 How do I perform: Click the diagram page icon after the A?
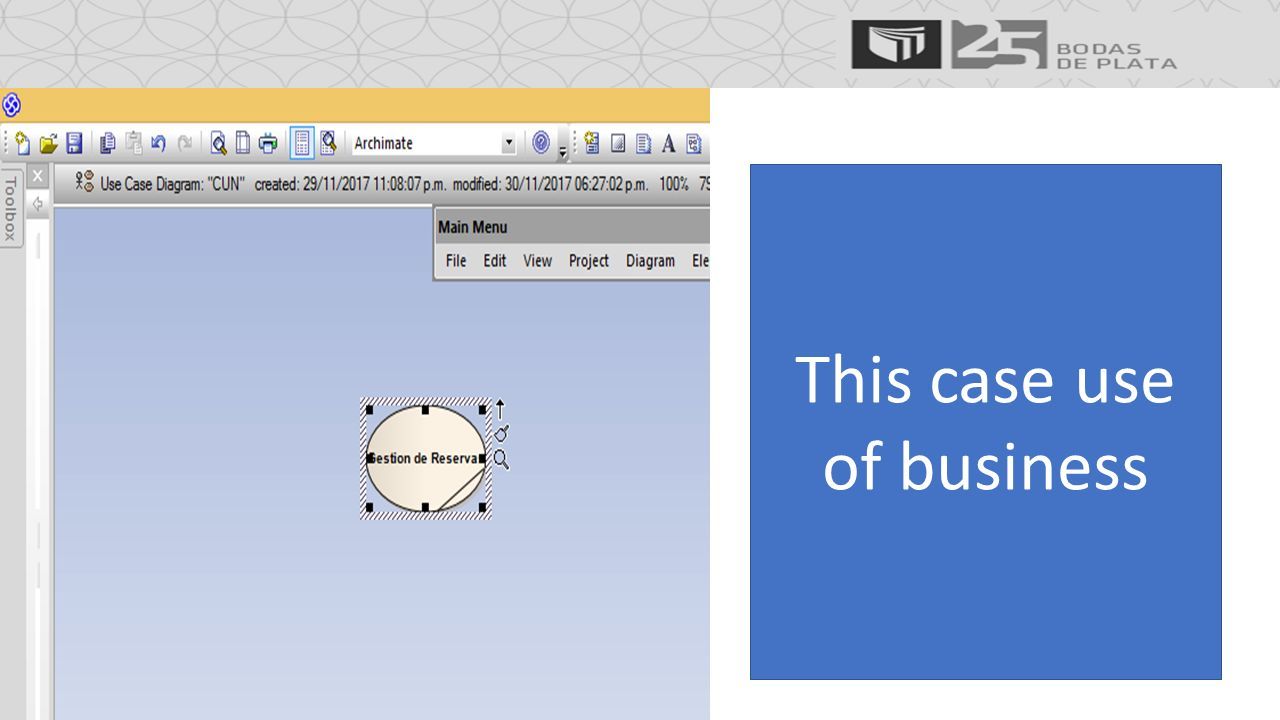(694, 143)
